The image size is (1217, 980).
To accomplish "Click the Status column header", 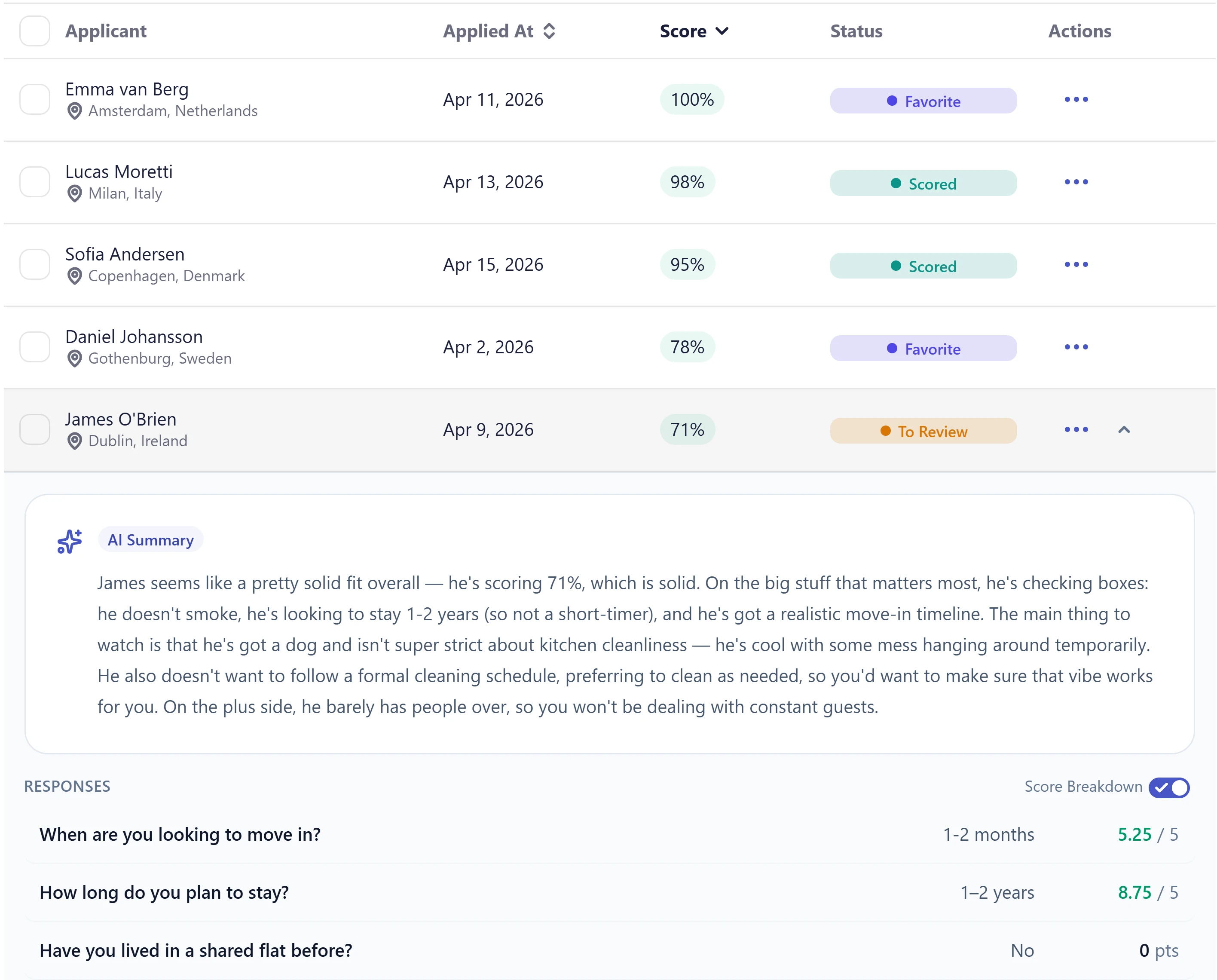I will (x=856, y=31).
